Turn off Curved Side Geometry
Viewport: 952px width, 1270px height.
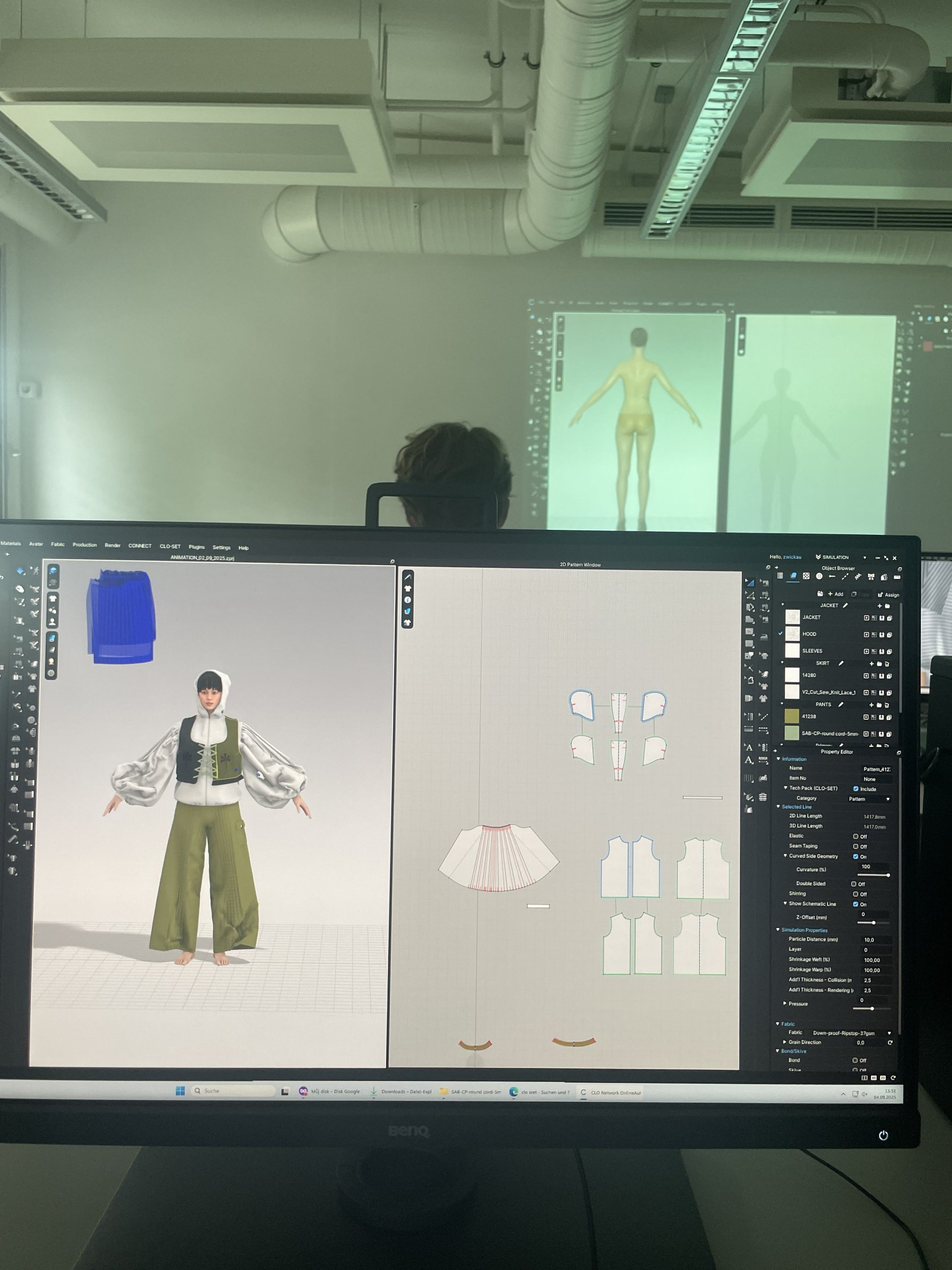[856, 857]
